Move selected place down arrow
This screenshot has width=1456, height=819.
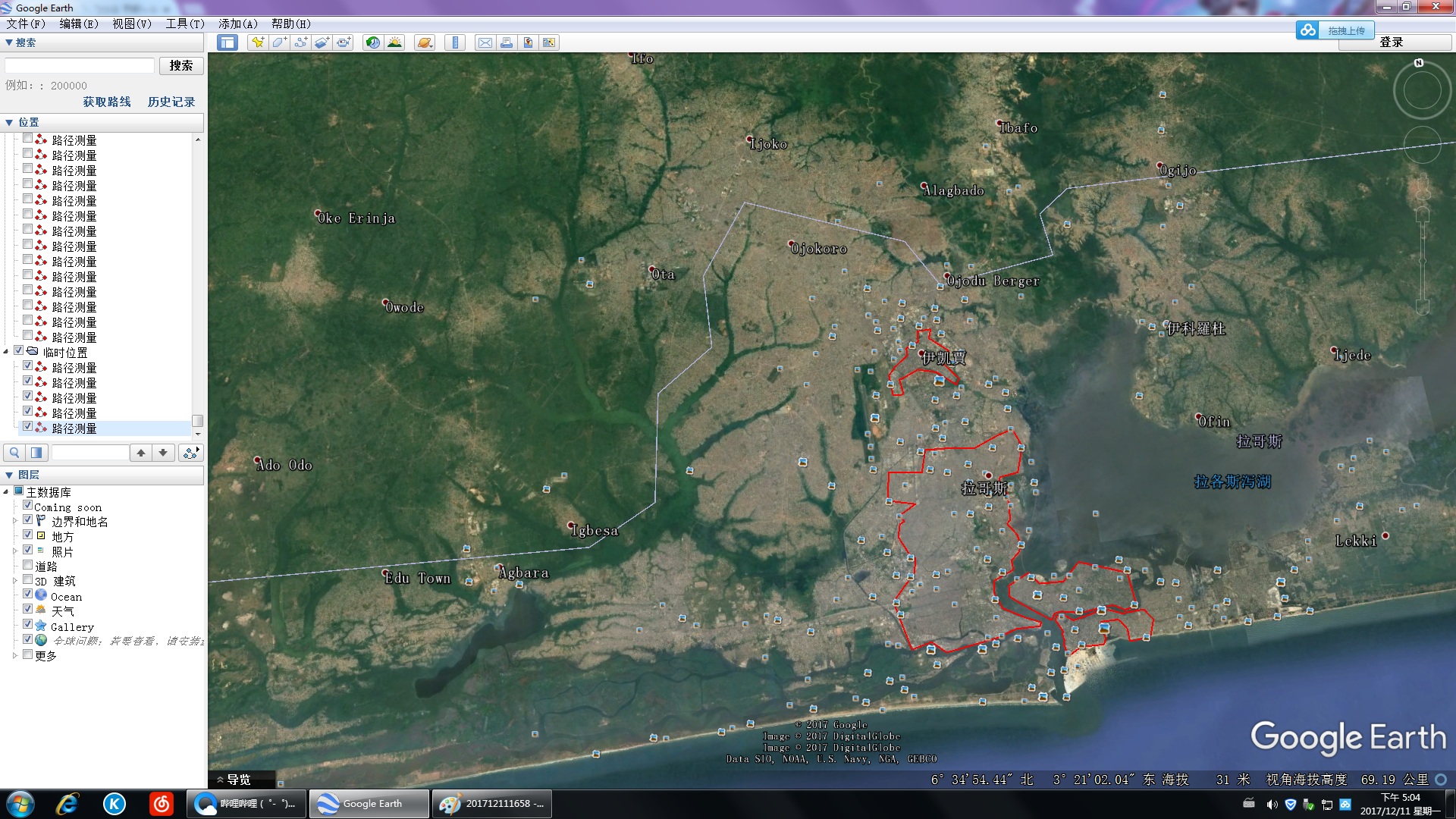pos(163,453)
